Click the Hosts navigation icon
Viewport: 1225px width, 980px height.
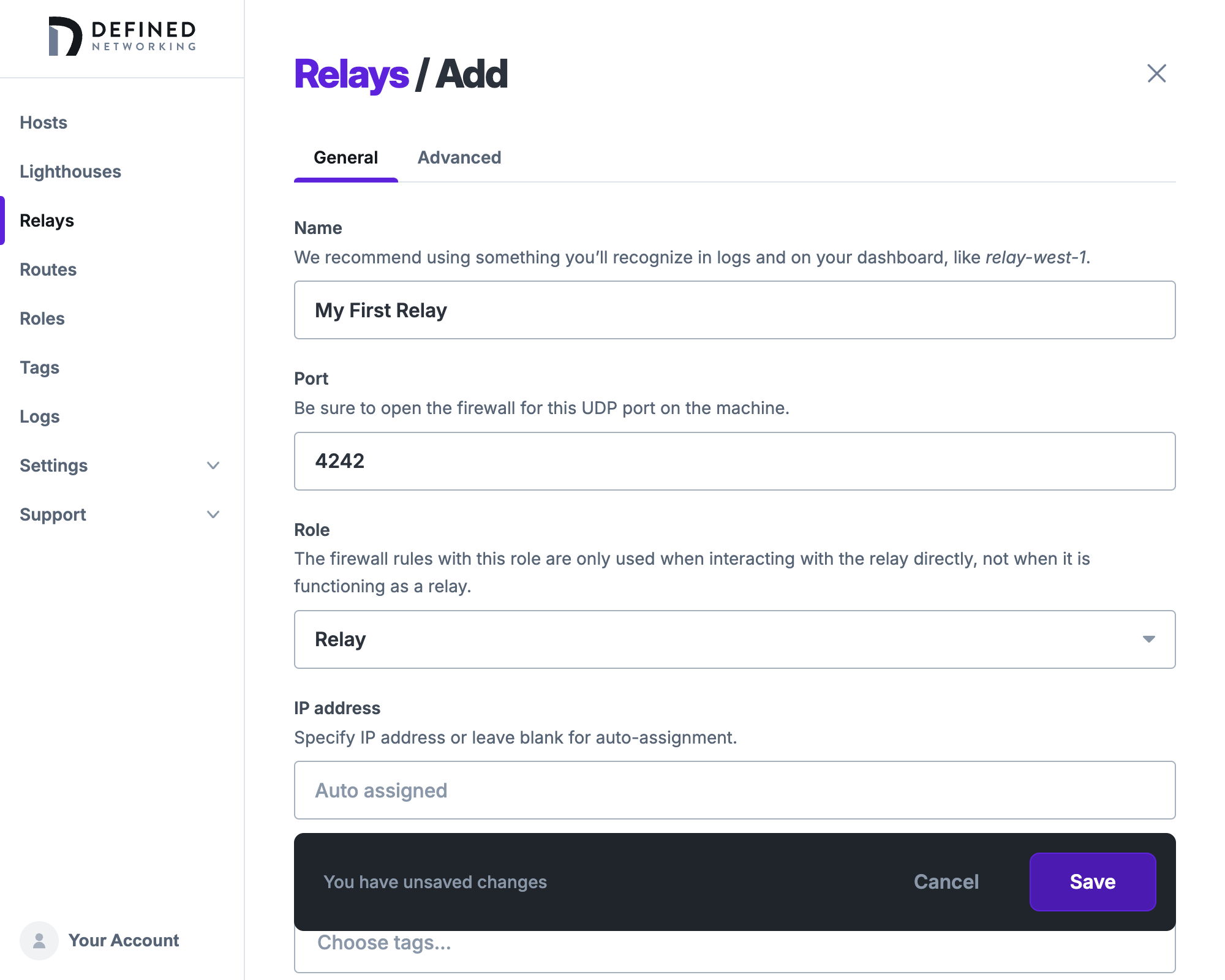[x=43, y=122]
